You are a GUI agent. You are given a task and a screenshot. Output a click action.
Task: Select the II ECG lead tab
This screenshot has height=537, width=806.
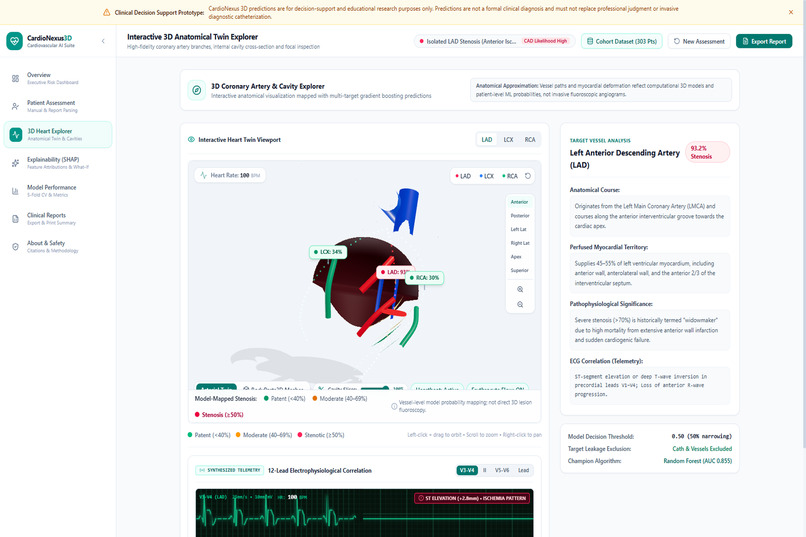pyautogui.click(x=484, y=470)
